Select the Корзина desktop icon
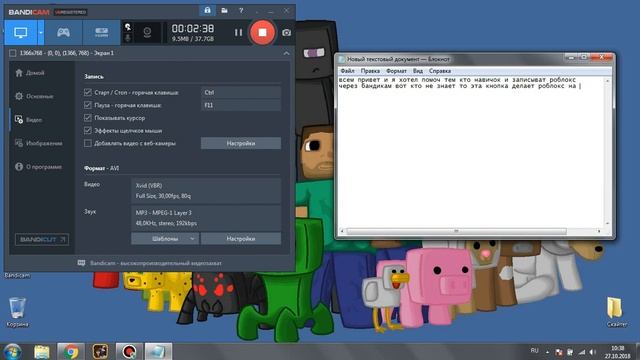 [17, 312]
